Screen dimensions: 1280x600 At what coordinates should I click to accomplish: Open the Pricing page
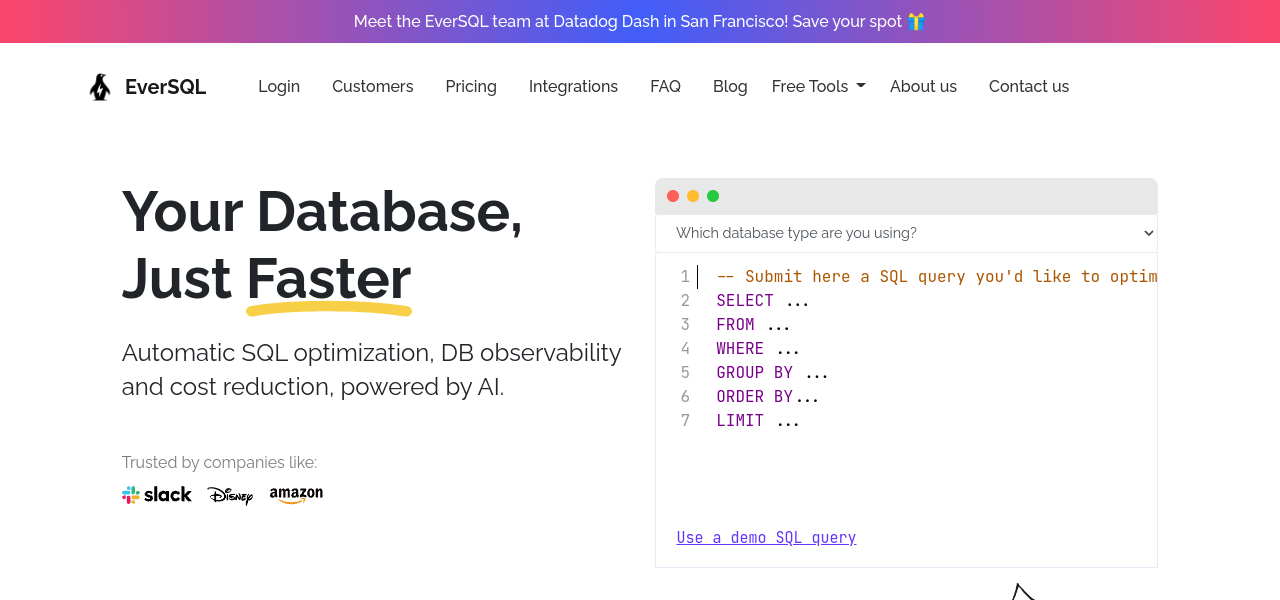pyautogui.click(x=471, y=87)
